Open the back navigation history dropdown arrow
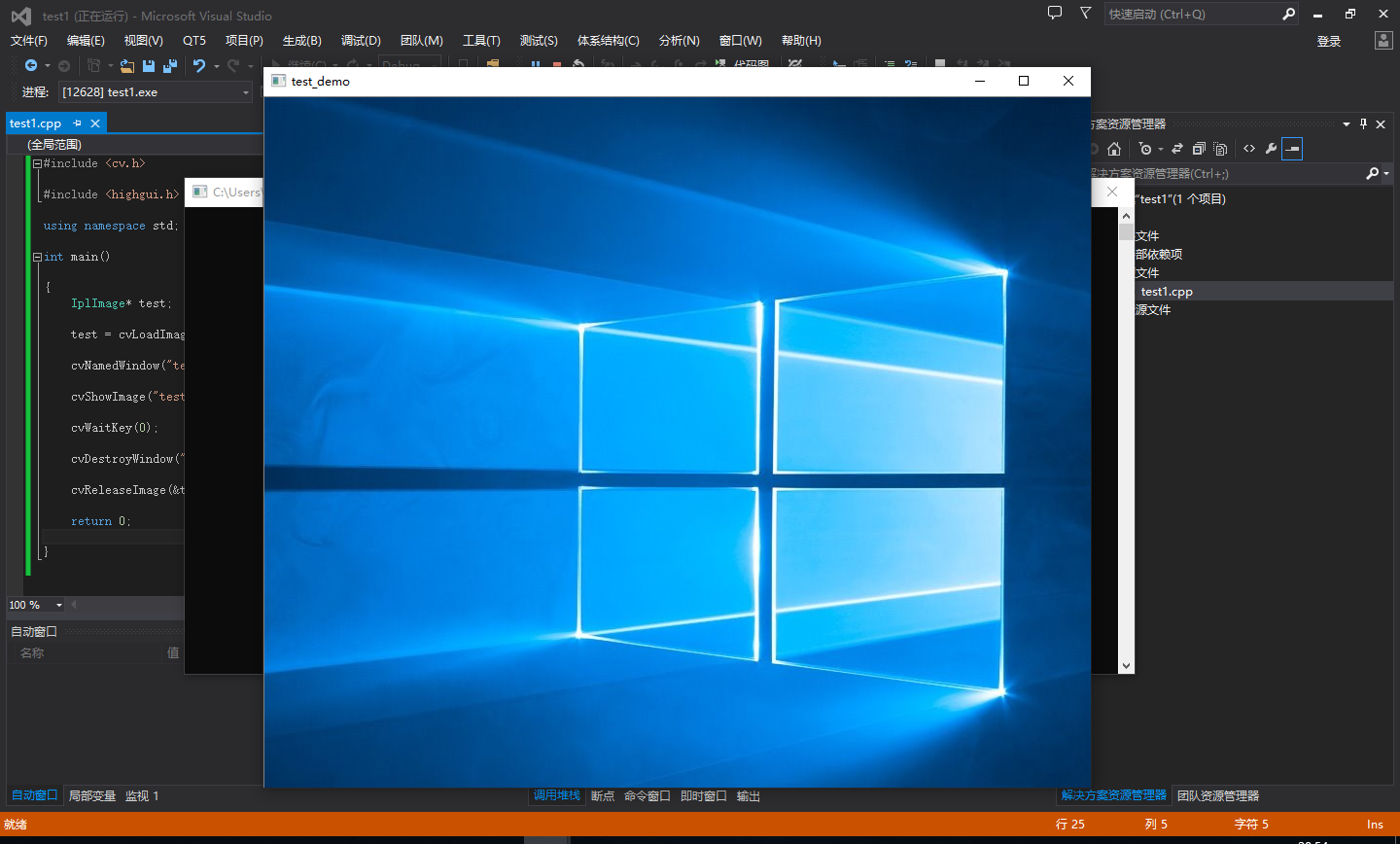 (x=47, y=66)
